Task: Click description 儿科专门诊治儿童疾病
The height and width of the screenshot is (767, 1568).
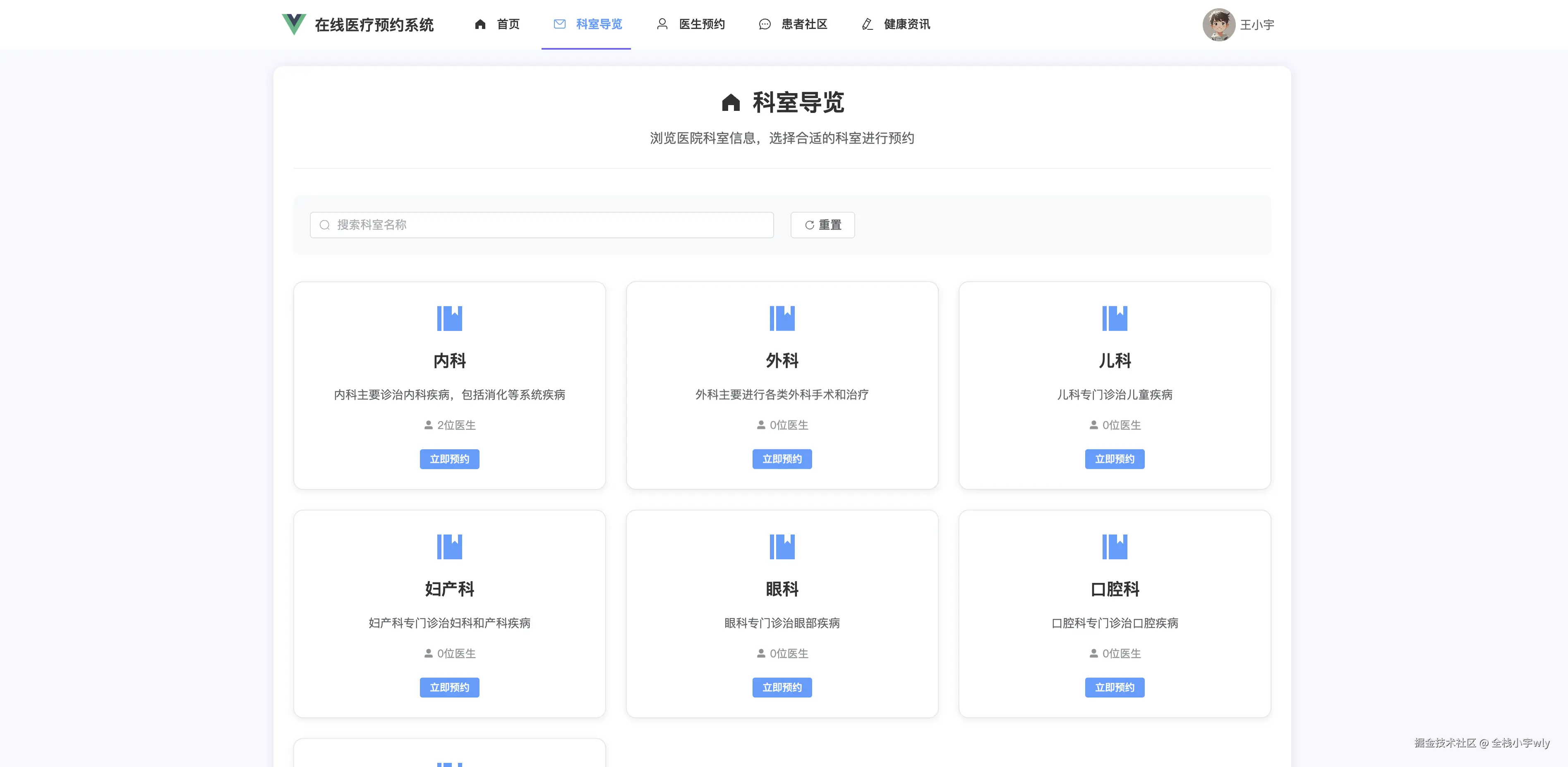Action: (x=1115, y=394)
